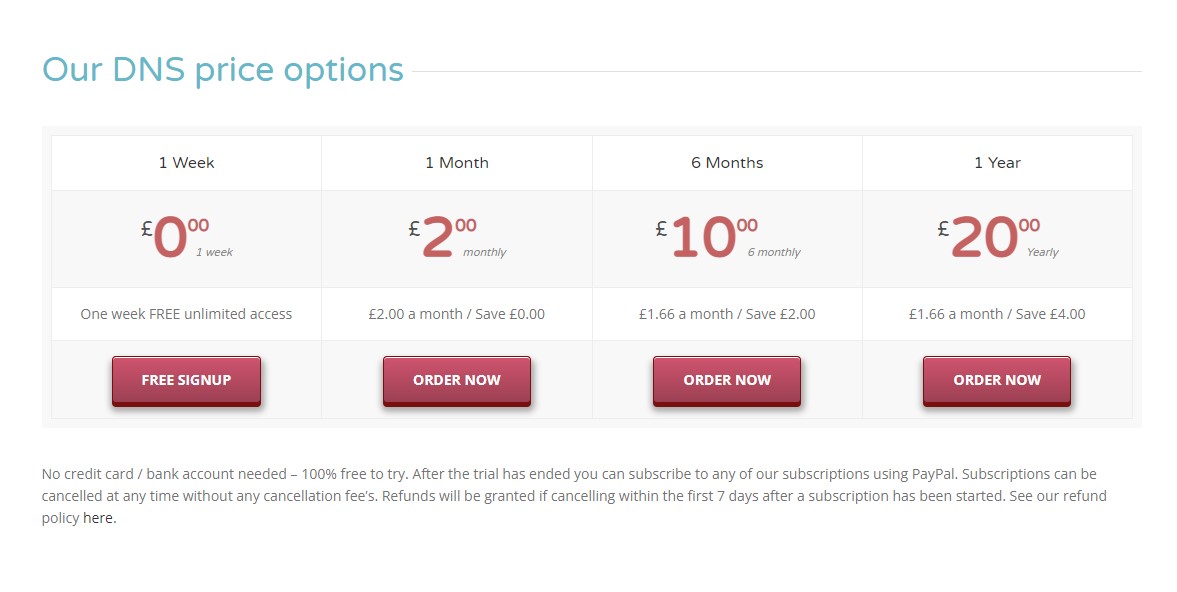This screenshot has width=1177, height=592.
Task: Click '£2.00 a month / Save £0.00' text
Action: tap(456, 314)
